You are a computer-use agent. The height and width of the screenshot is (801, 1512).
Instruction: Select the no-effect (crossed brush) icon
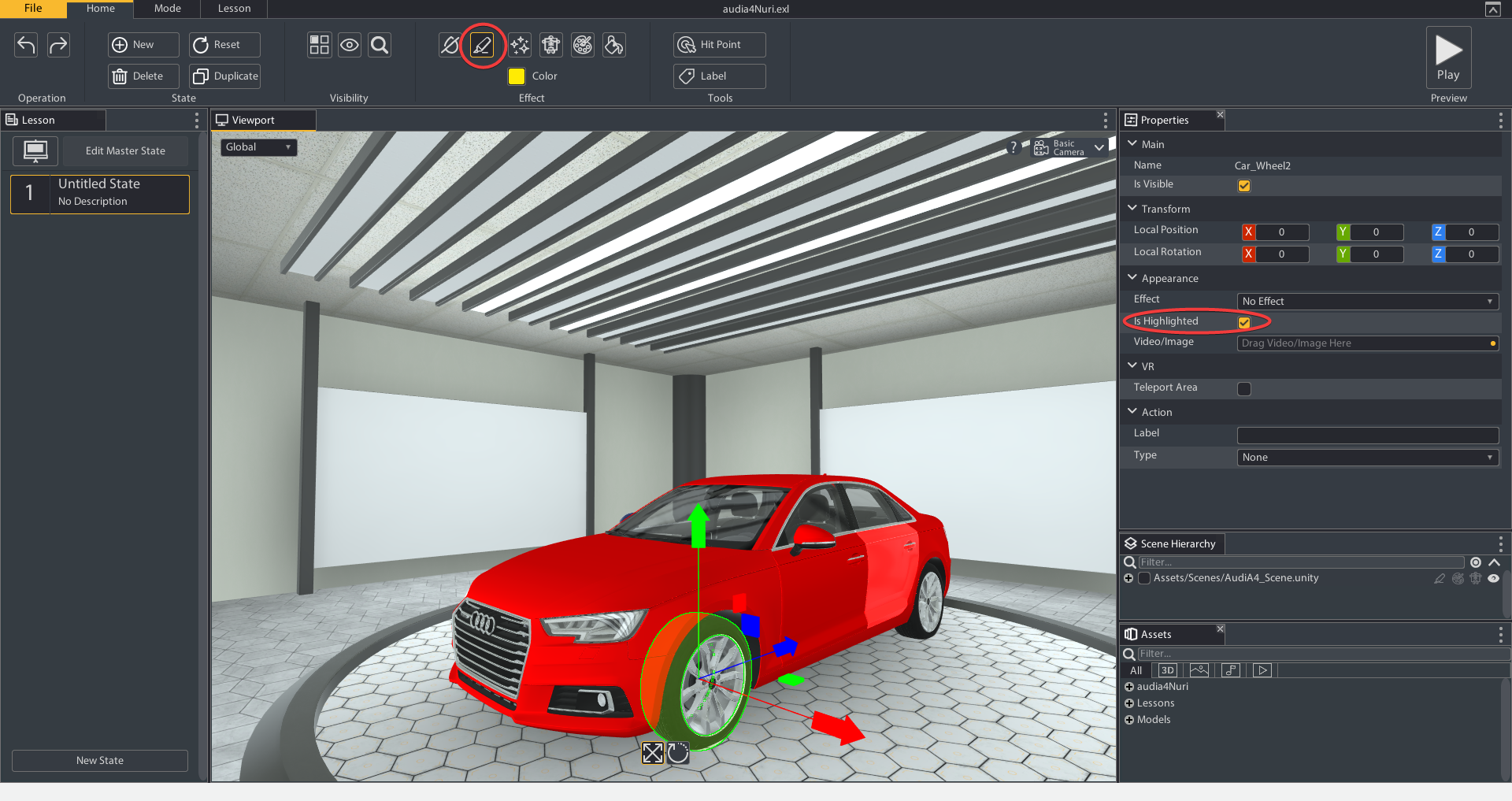pos(450,45)
